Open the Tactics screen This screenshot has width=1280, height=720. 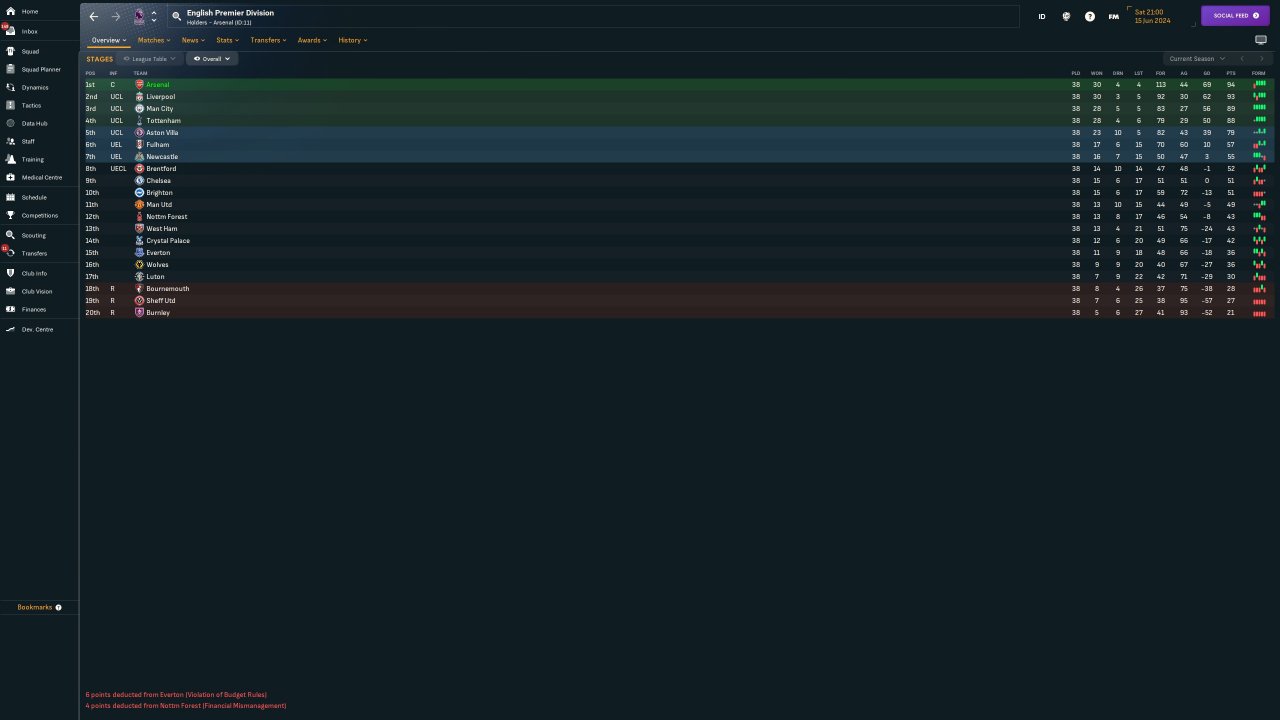32,106
